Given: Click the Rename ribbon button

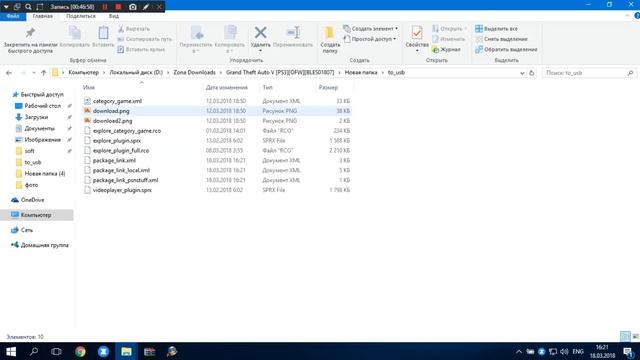Looking at the screenshot, I should pos(293,37).
